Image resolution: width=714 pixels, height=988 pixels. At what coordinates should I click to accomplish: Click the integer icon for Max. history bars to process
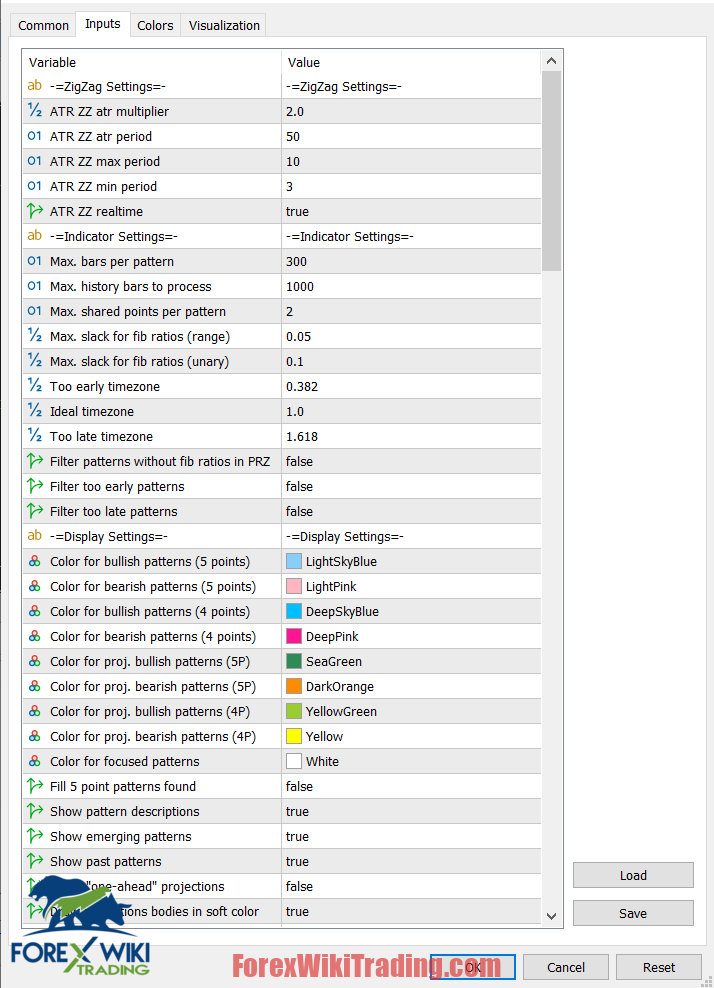point(35,286)
